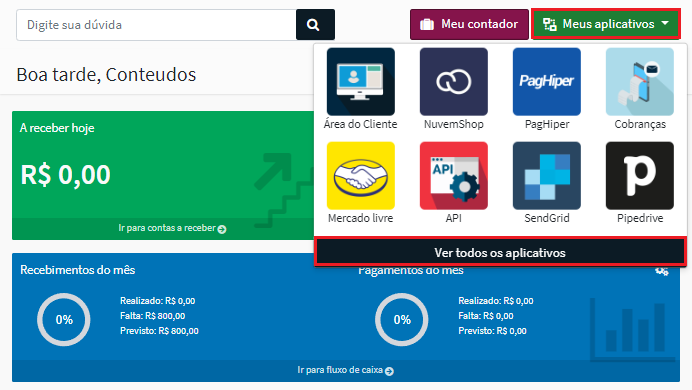Click the PagHiper label under its icon

547,124
